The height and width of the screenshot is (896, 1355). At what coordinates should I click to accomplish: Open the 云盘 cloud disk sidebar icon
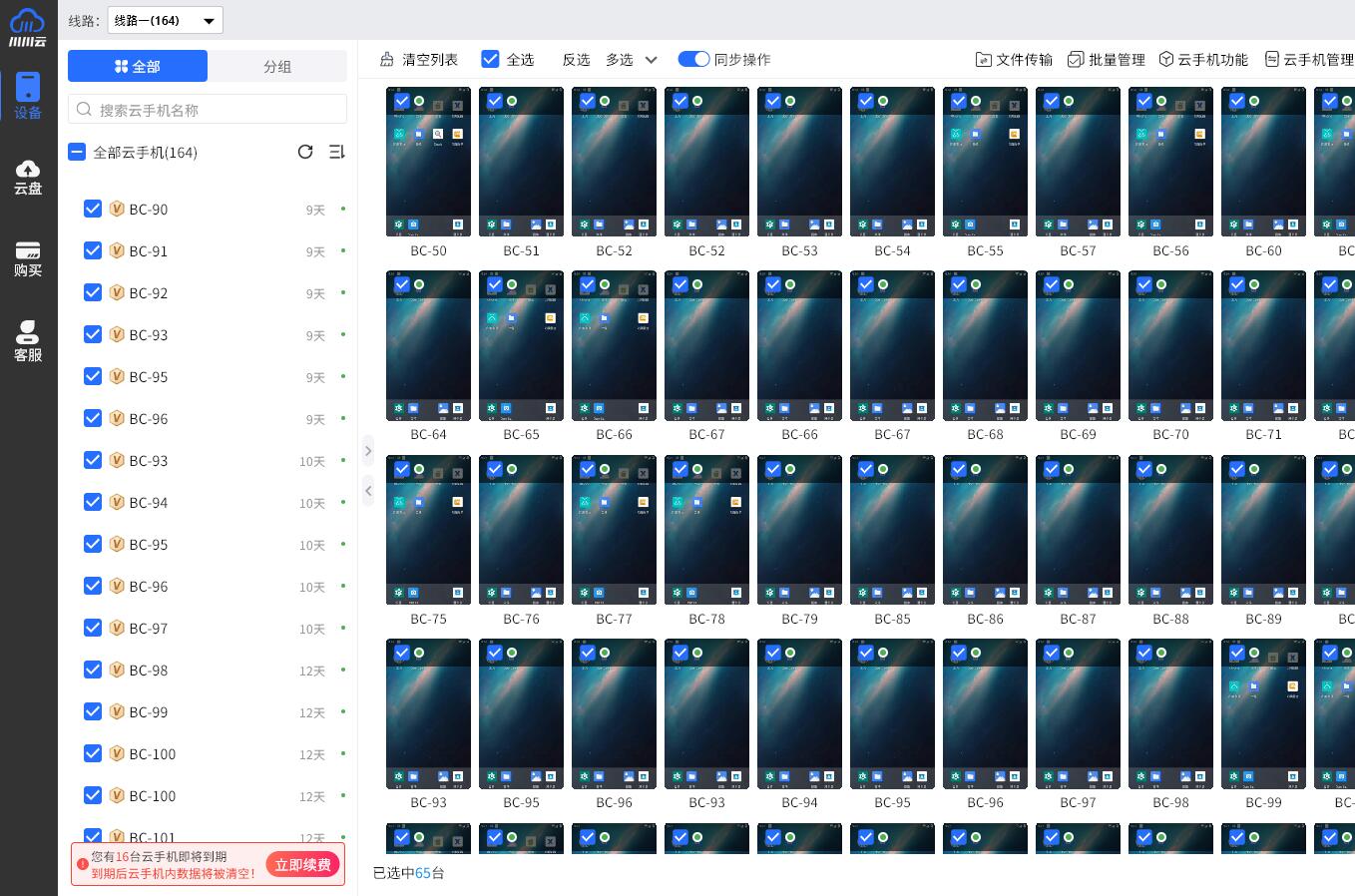(28, 177)
